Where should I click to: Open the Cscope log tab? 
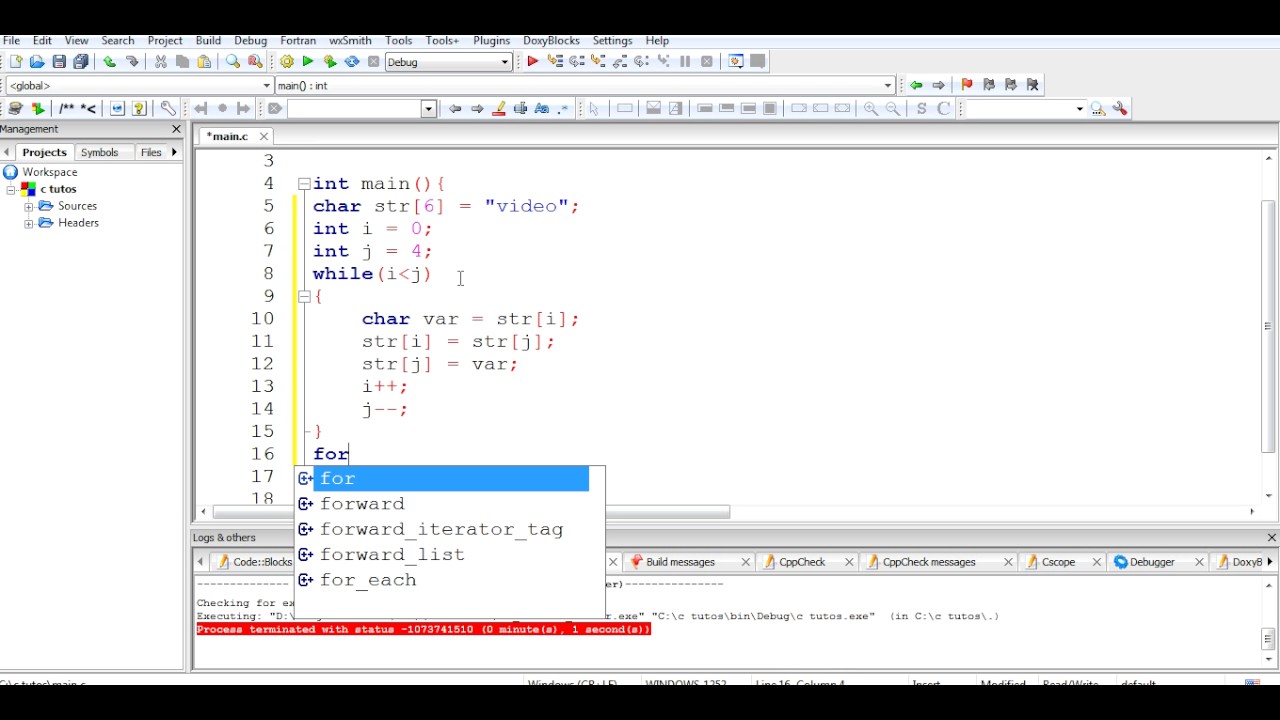pyautogui.click(x=1058, y=562)
